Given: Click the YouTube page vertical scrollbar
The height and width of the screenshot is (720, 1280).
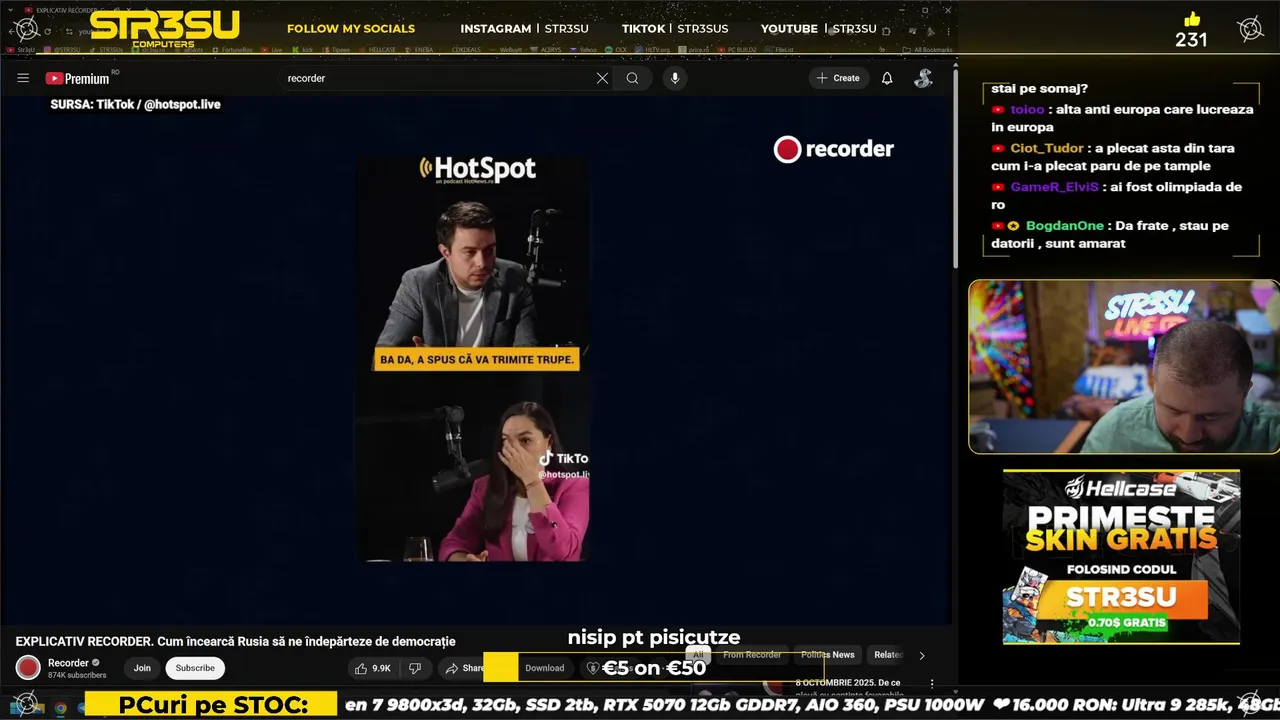Looking at the screenshot, I should click(956, 170).
